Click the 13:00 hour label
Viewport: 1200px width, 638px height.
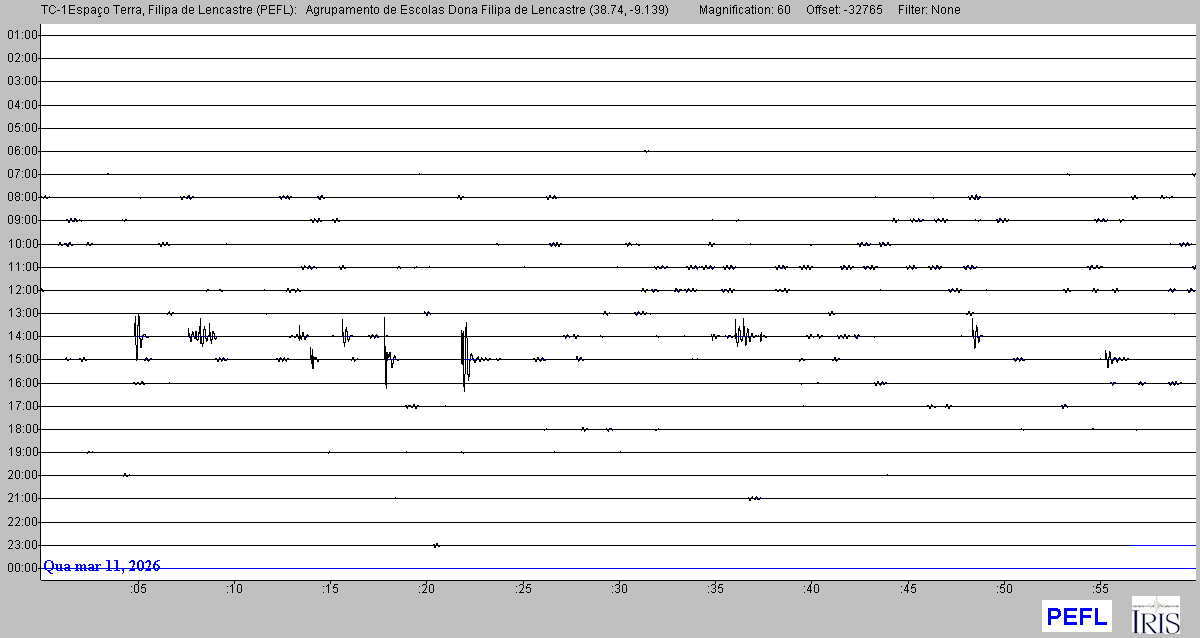coord(22,313)
